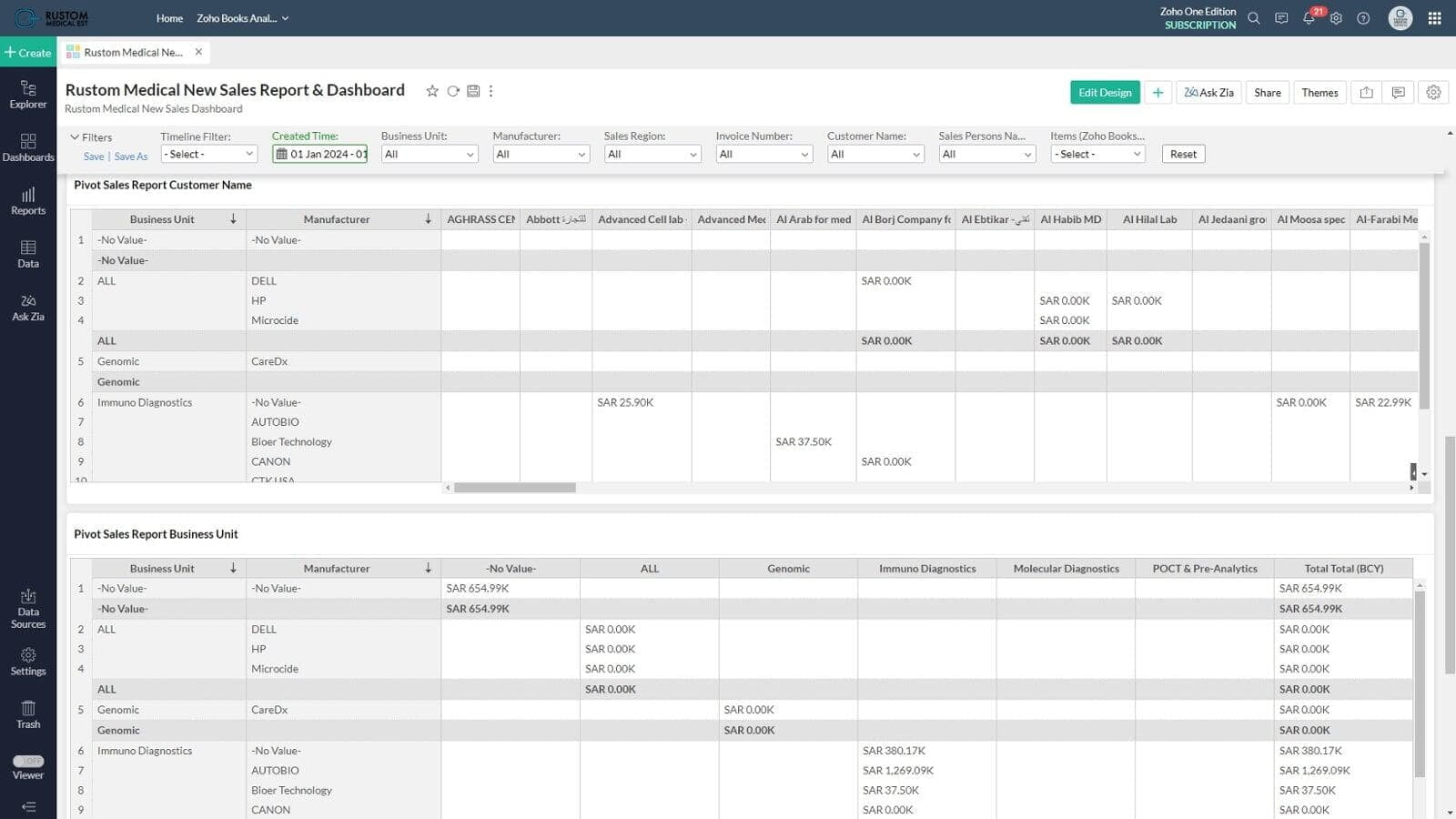
Task: Open the Sales Region filter dropdown
Action: click(652, 154)
